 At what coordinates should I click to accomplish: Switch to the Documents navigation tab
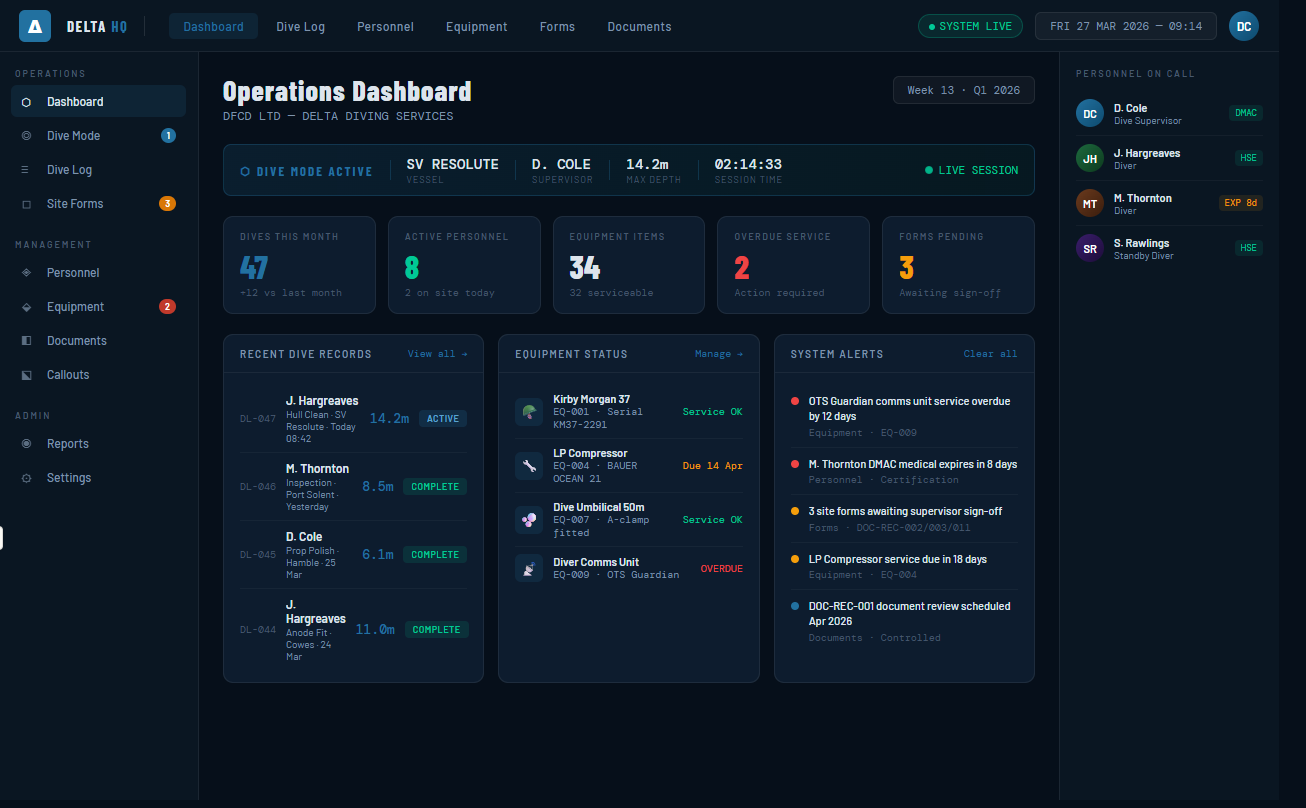click(x=639, y=27)
